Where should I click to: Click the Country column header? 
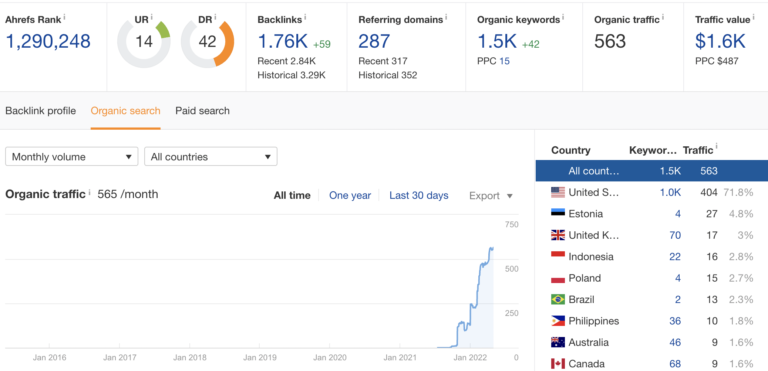coord(571,150)
